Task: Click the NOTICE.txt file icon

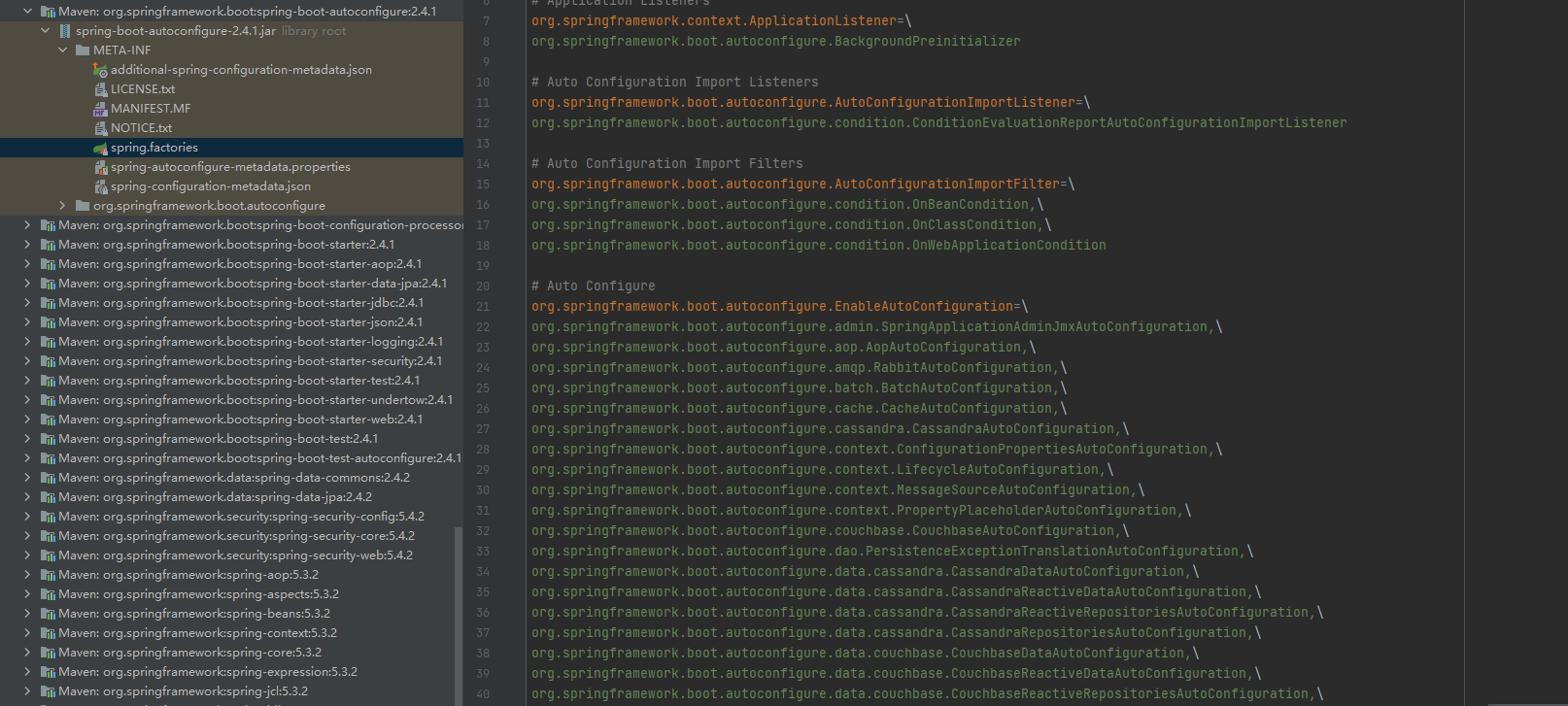Action: 100,128
